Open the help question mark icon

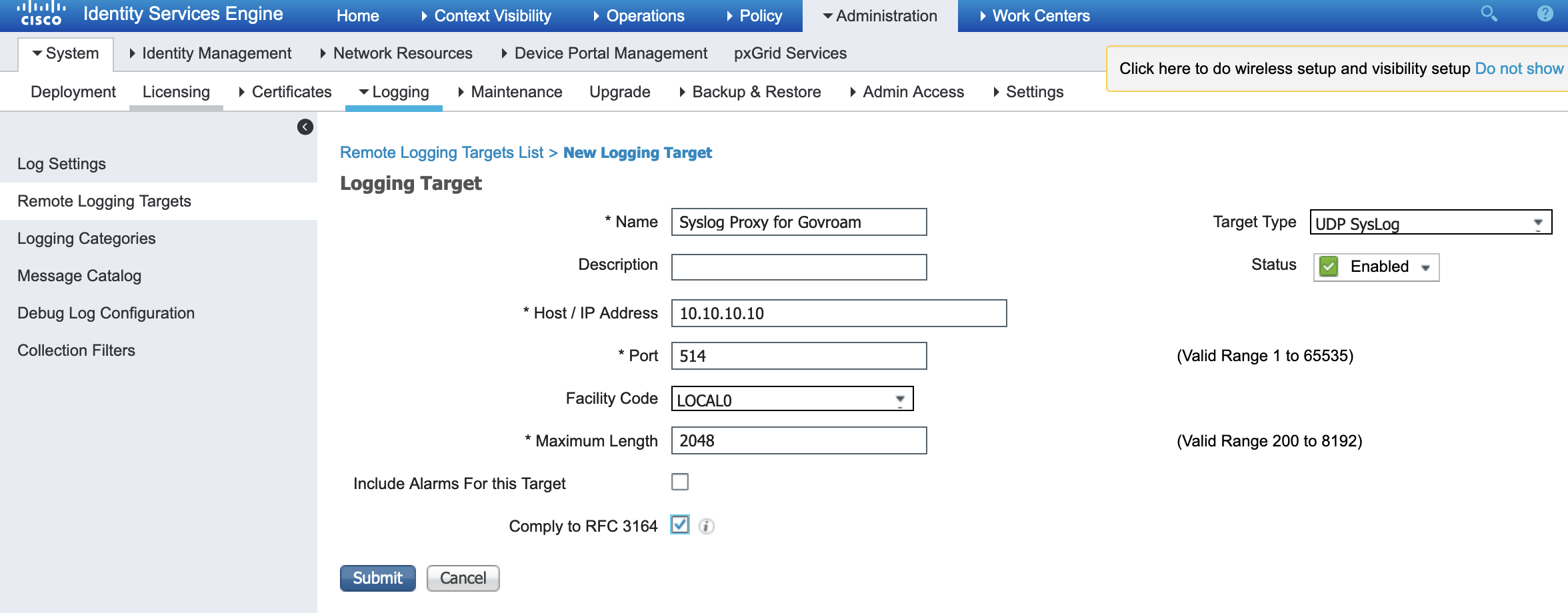[1545, 14]
